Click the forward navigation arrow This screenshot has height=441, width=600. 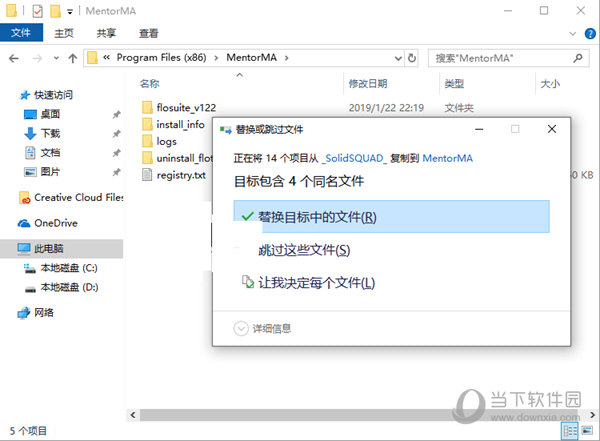click(x=37, y=58)
